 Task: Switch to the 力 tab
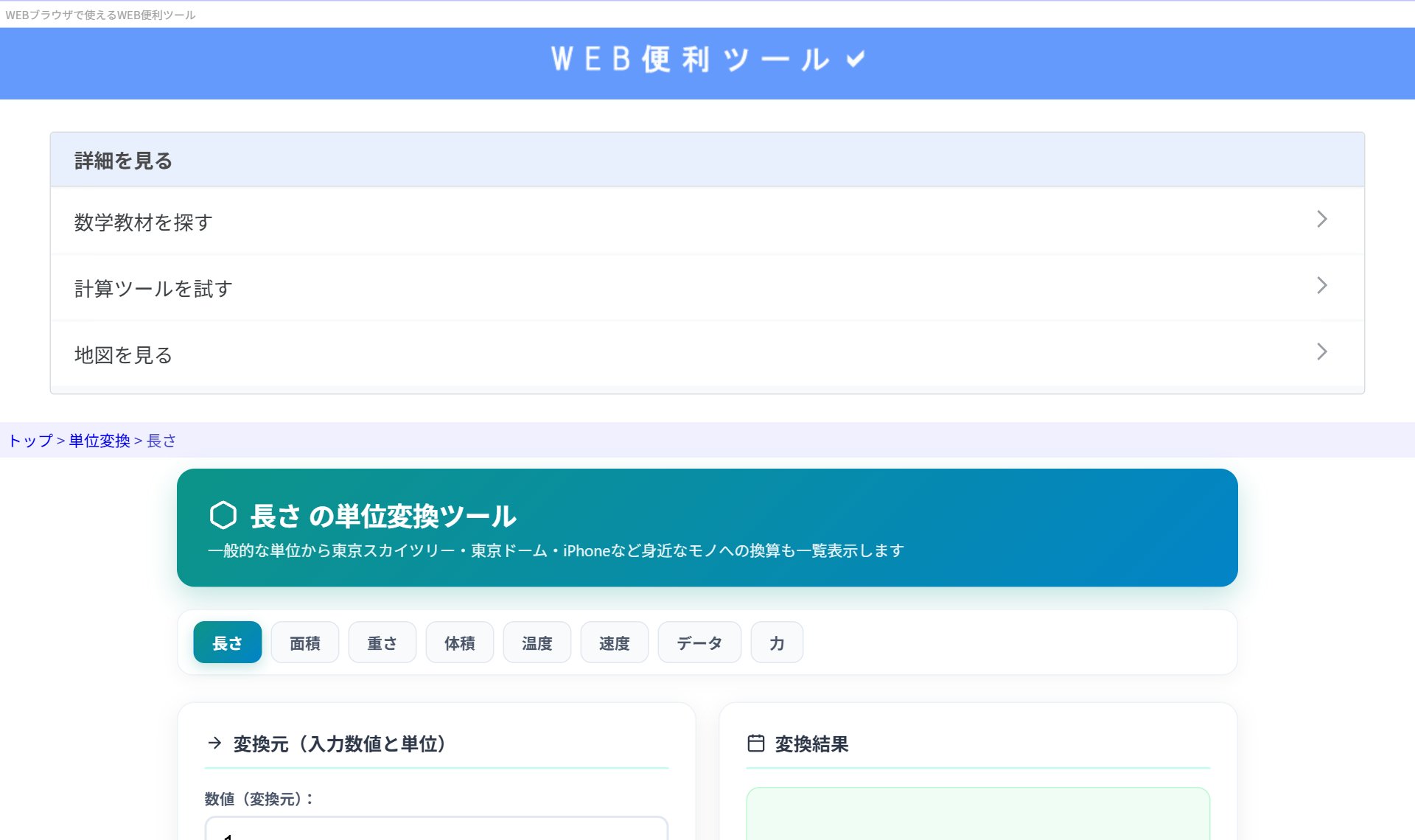(777, 643)
